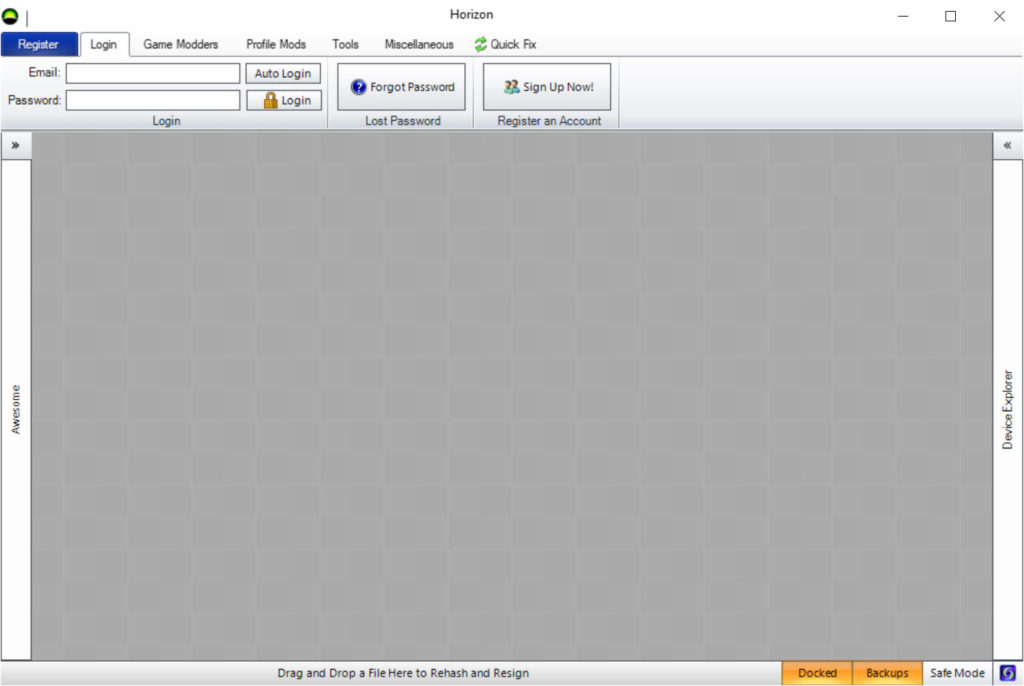The height and width of the screenshot is (686, 1024).
Task: Expand the Device Explorer panel chevron
Action: click(1008, 146)
